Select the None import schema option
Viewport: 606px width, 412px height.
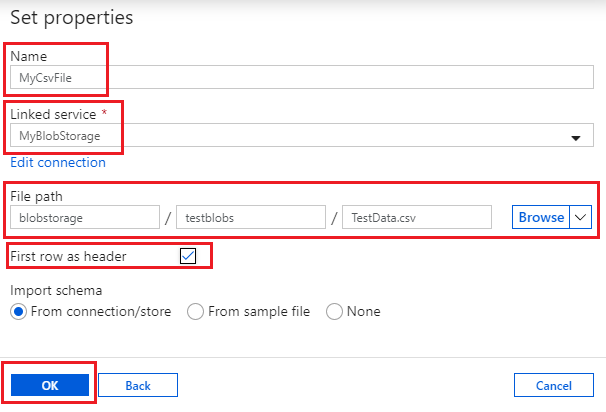334,311
